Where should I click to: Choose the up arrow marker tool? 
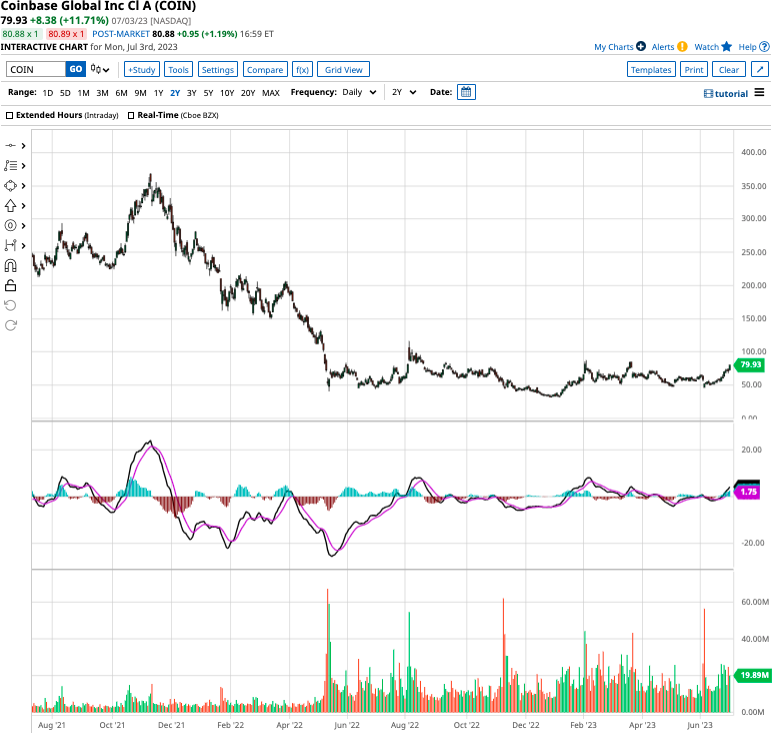(10, 205)
